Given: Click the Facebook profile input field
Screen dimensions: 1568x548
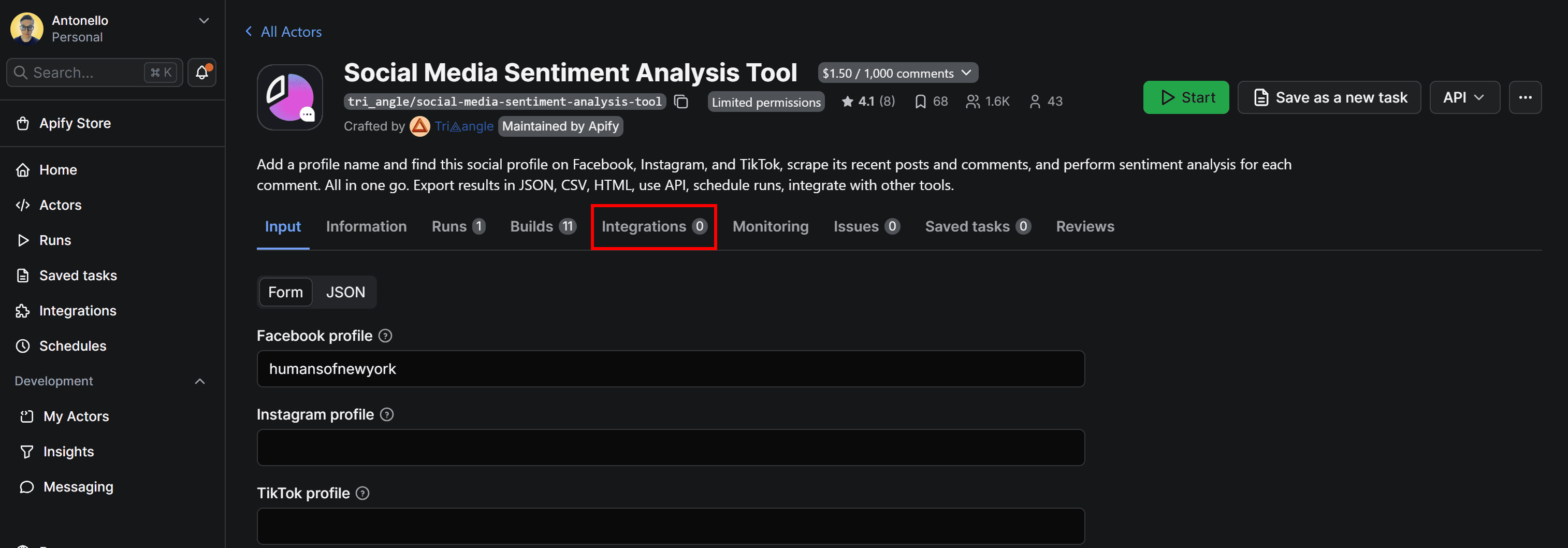Looking at the screenshot, I should pos(670,369).
